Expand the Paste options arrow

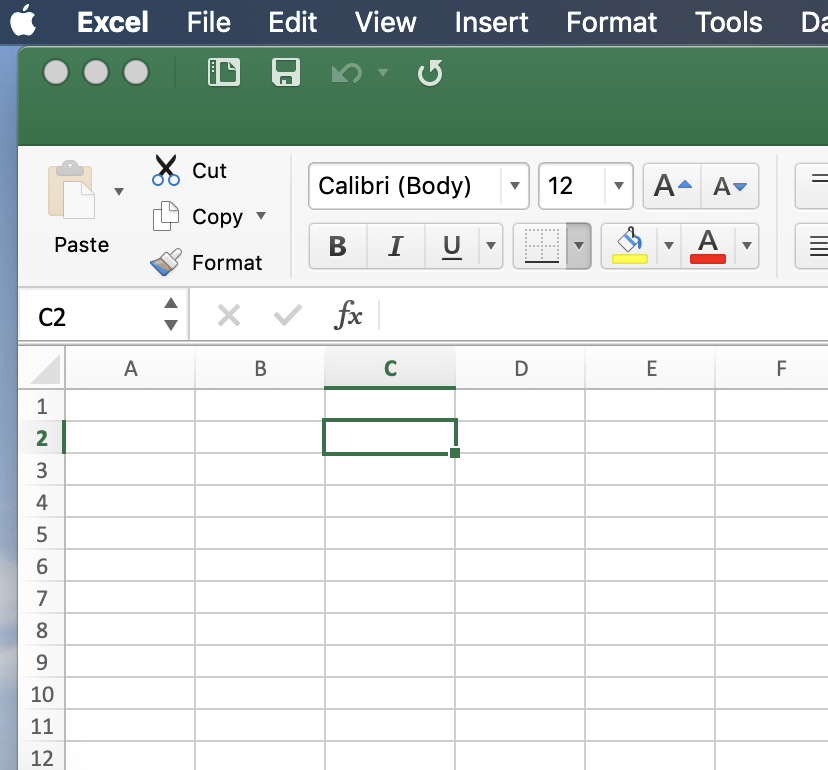119,191
